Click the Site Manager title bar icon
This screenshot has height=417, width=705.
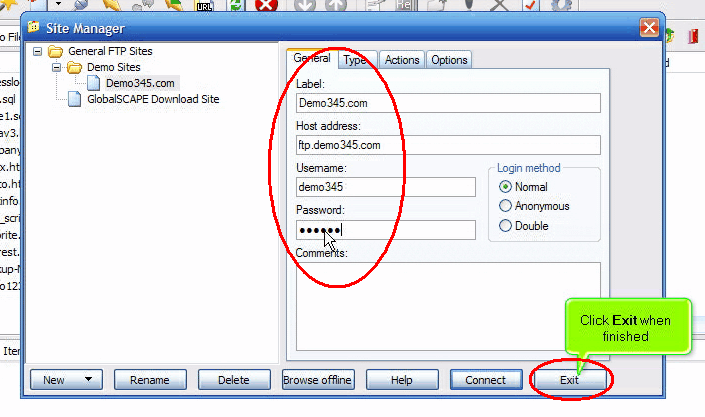click(33, 27)
